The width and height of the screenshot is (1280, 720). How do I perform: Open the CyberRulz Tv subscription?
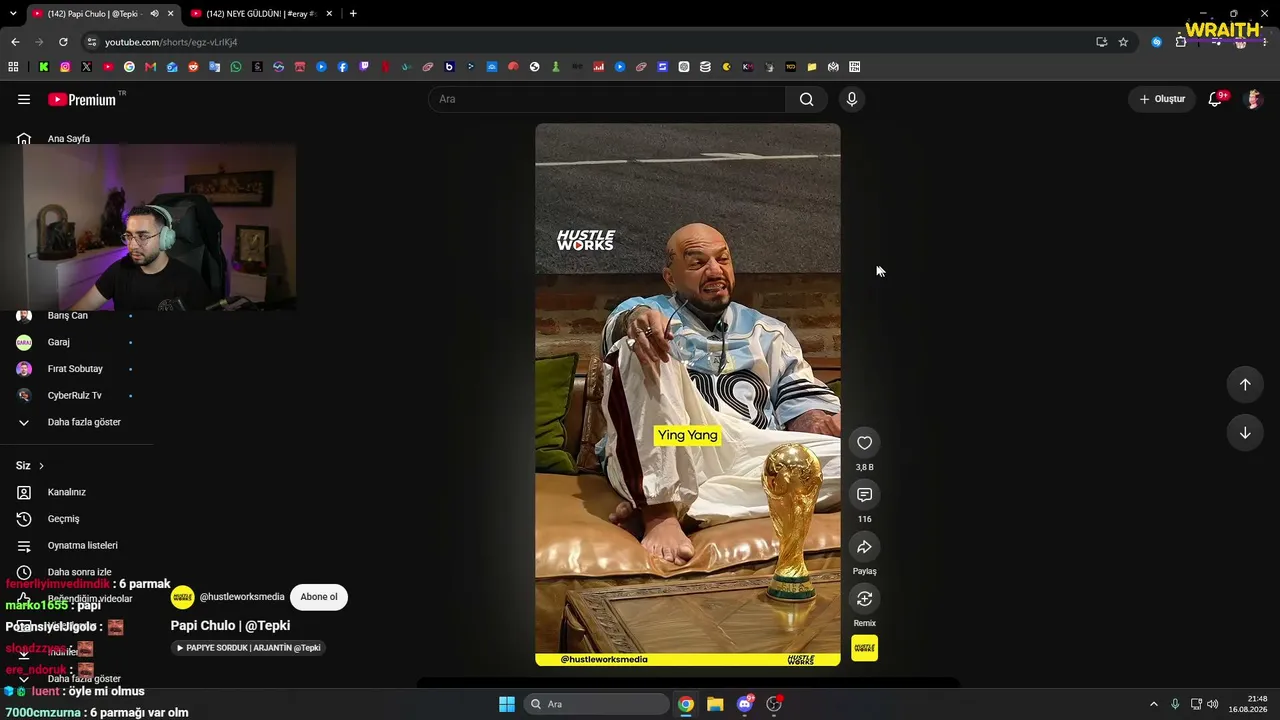click(75, 395)
